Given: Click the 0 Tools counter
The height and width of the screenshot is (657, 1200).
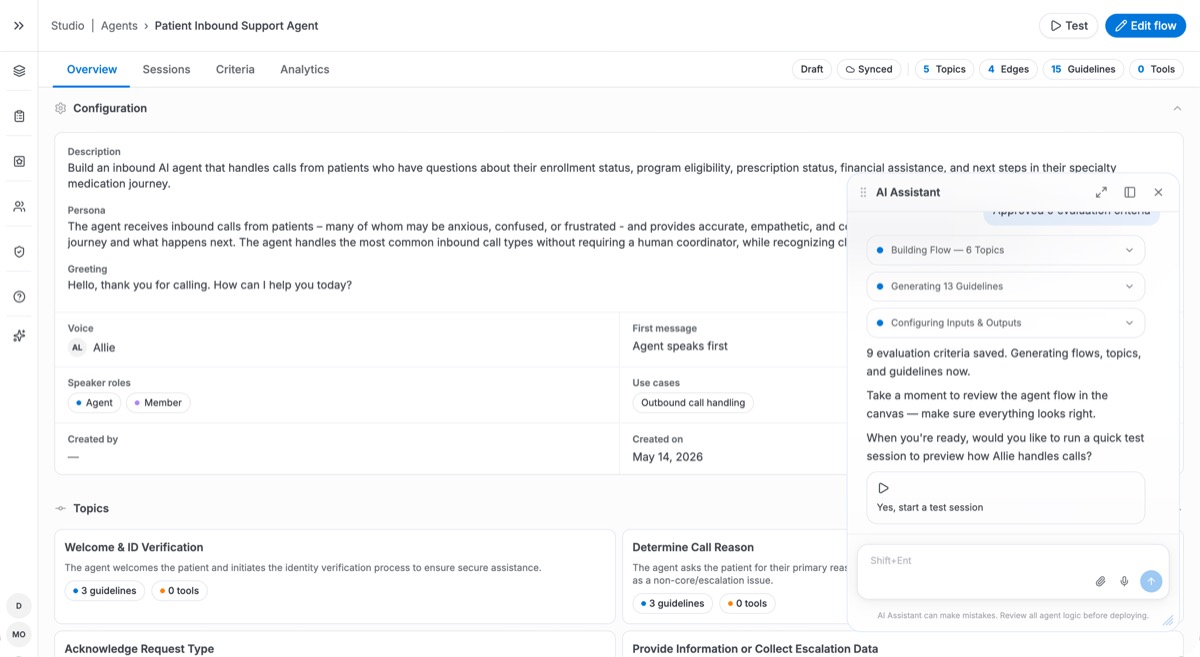Looking at the screenshot, I should [1156, 69].
